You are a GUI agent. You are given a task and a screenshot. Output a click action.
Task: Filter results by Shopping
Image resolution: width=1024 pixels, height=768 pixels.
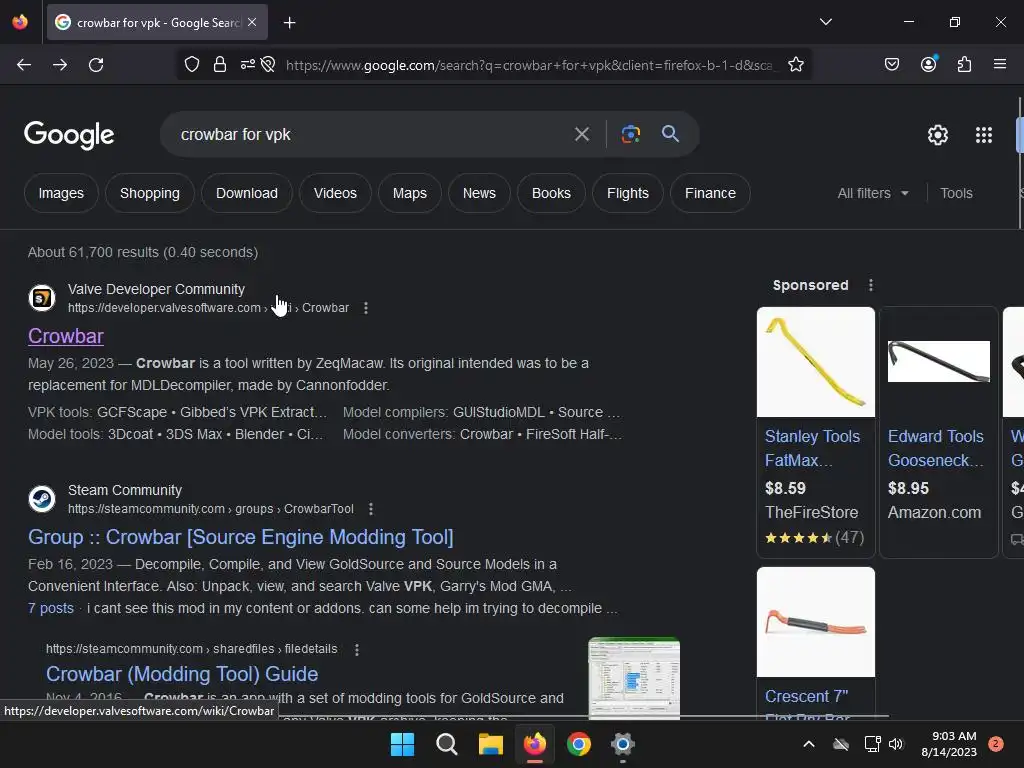click(150, 193)
